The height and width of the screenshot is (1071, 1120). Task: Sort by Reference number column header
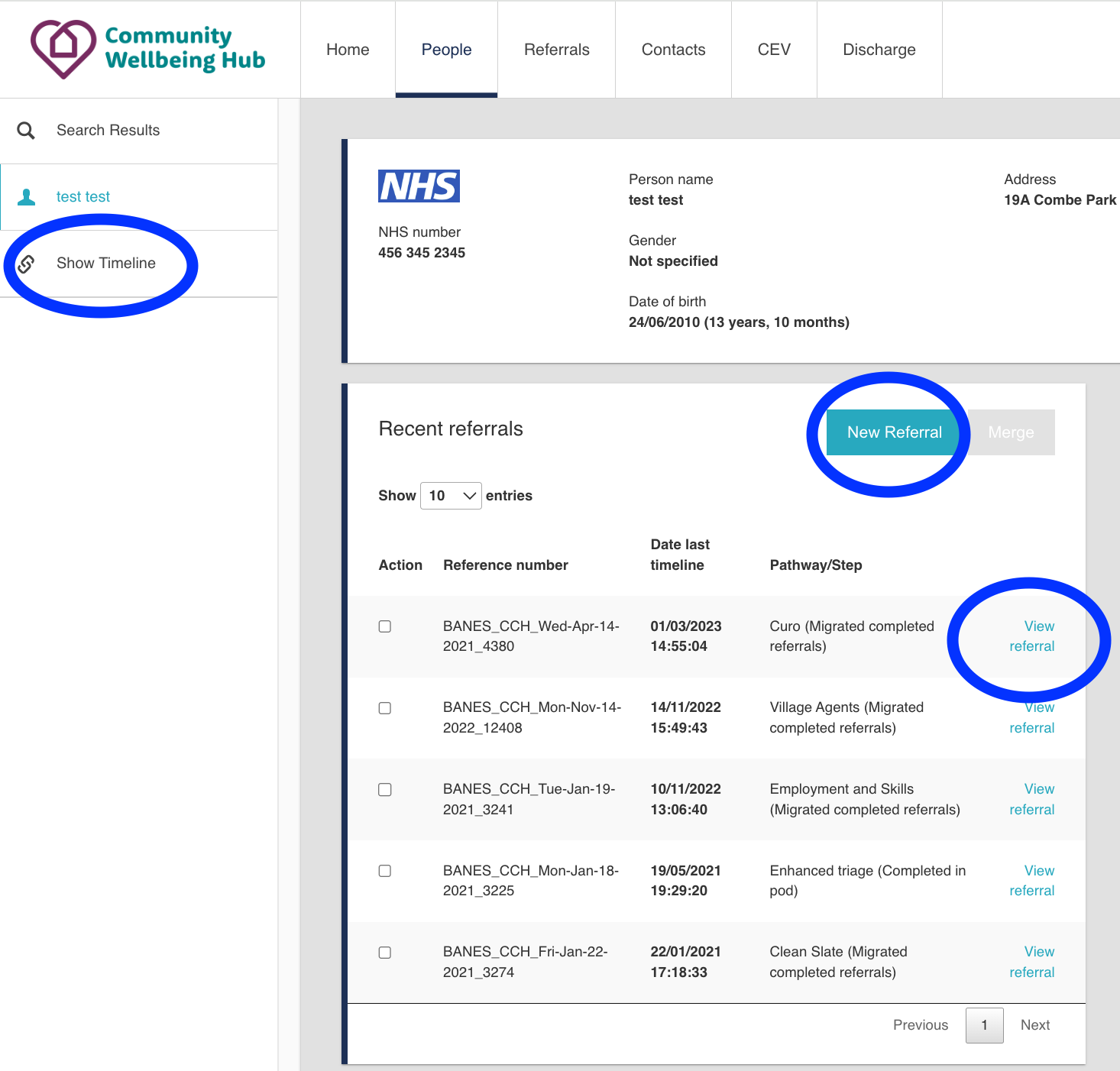[x=506, y=565]
